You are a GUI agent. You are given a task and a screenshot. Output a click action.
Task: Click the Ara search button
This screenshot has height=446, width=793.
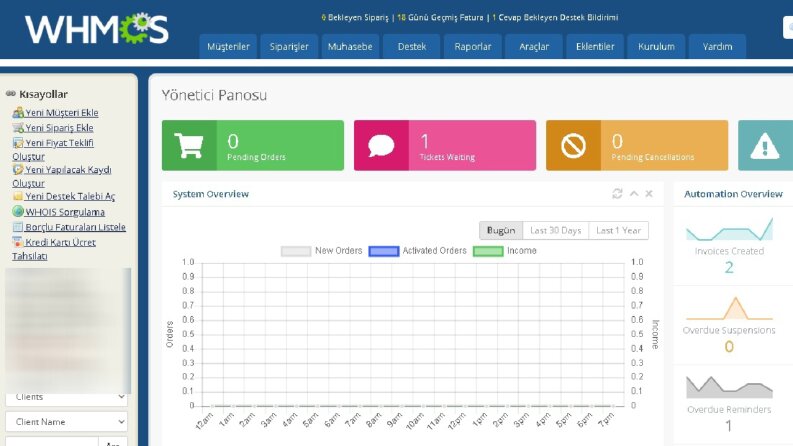coord(113,442)
